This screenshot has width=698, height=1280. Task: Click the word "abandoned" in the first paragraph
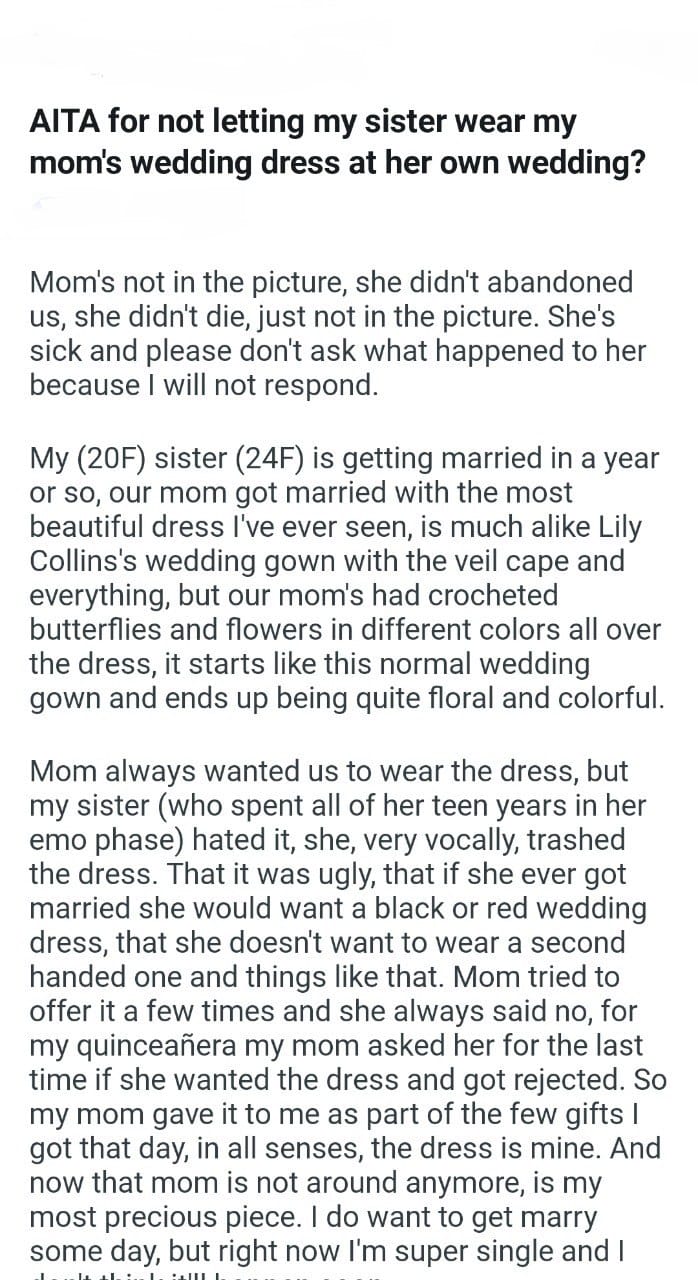coord(560,282)
